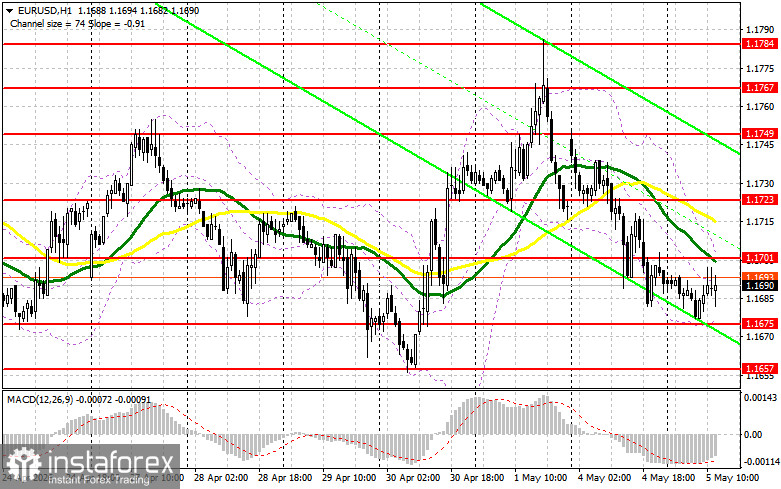Select the 1 May 10:00 time marker
Image resolution: width=781 pixels, height=489 pixels.
coord(540,478)
